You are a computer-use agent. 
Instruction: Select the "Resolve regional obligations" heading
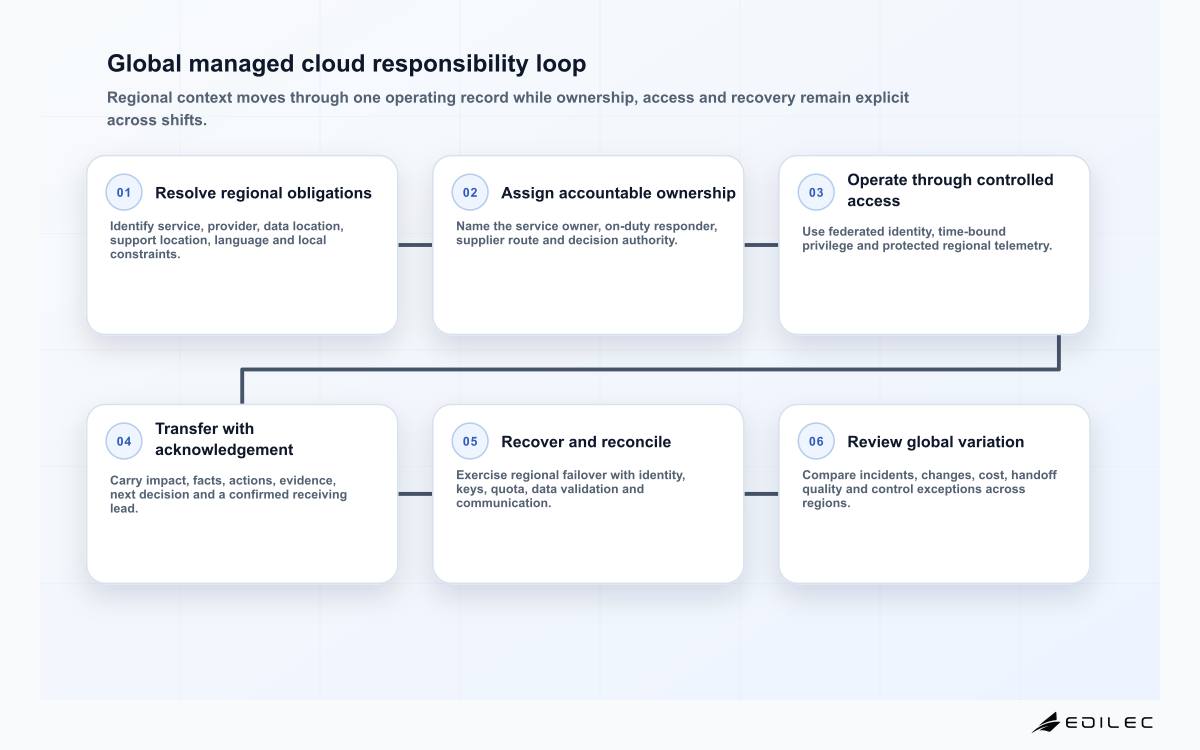[263, 193]
